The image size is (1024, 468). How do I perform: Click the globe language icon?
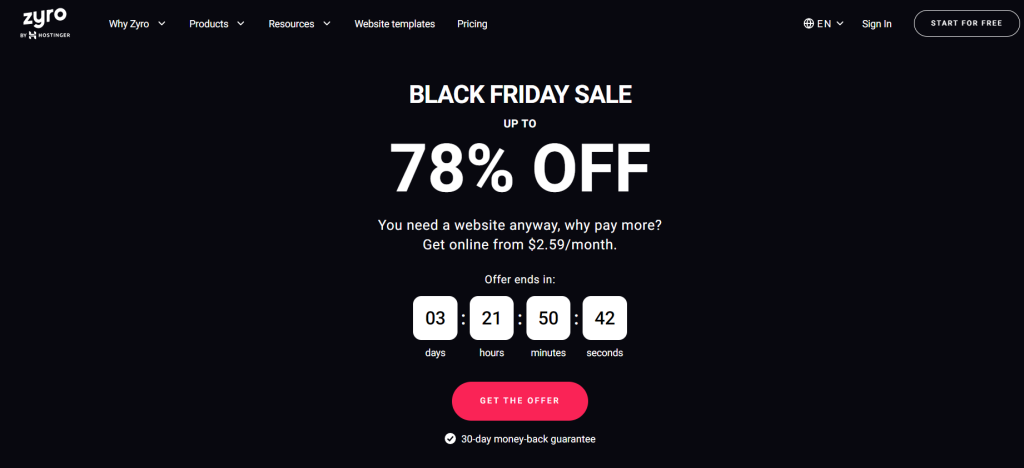click(808, 23)
